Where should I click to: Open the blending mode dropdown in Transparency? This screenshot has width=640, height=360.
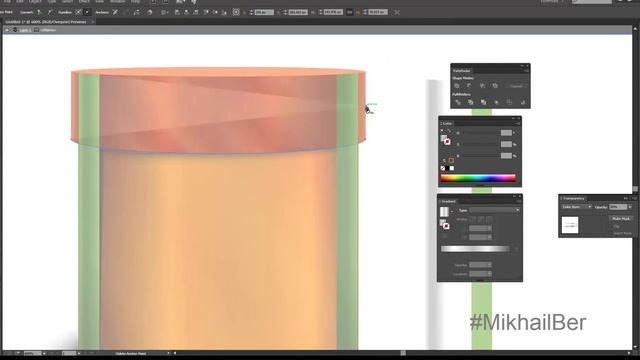[x=577, y=207]
